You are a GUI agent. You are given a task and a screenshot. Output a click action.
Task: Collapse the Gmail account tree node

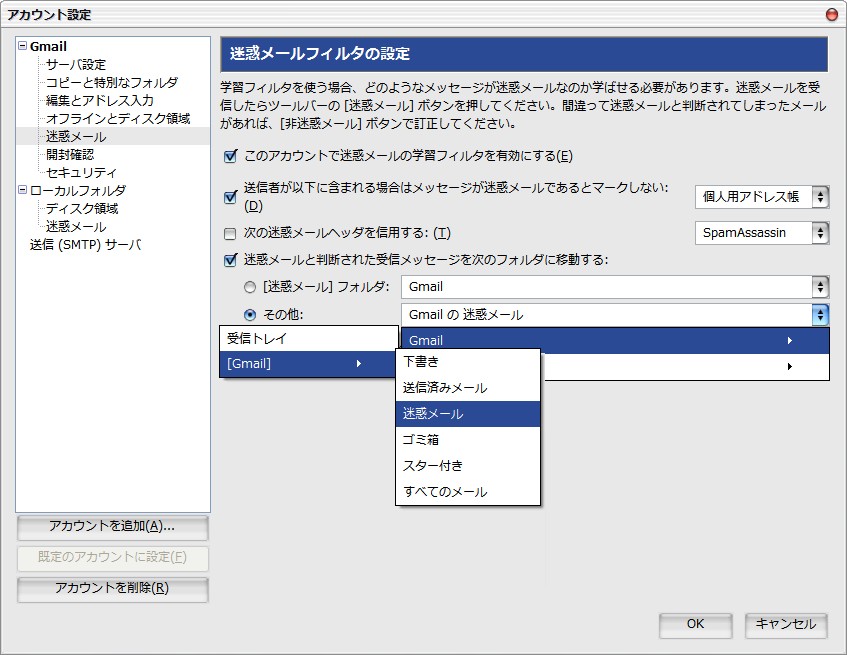22,46
